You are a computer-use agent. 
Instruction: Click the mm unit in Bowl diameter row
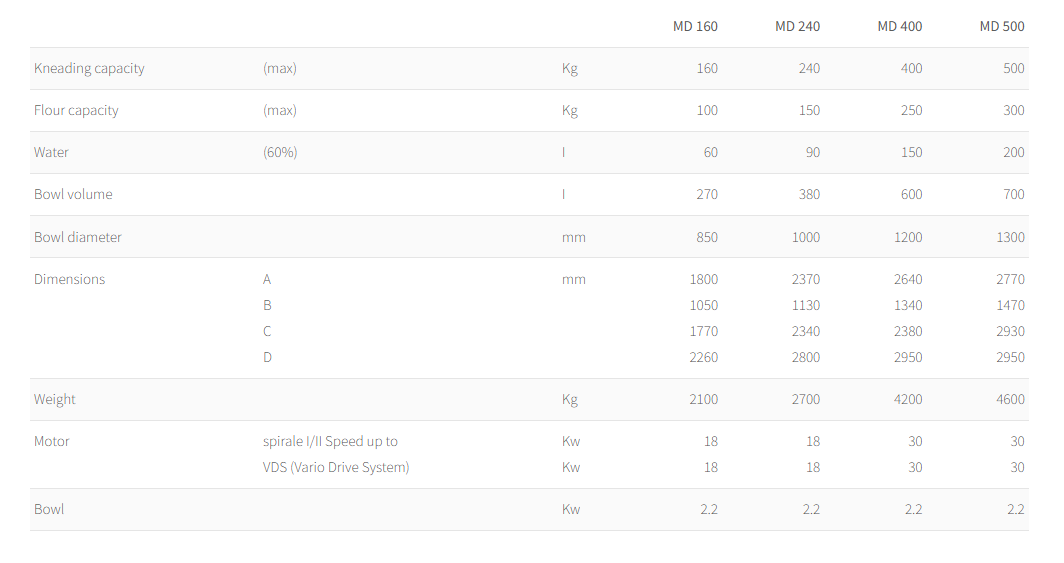pos(574,237)
